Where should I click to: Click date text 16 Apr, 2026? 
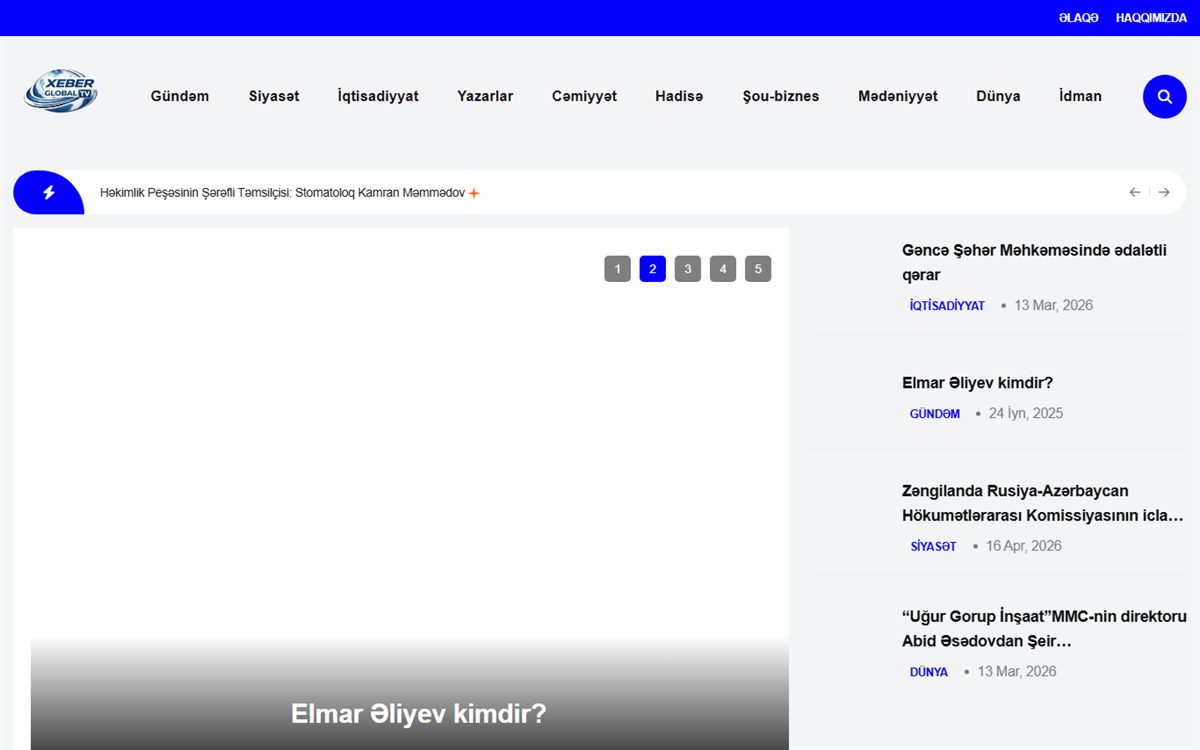(1024, 545)
